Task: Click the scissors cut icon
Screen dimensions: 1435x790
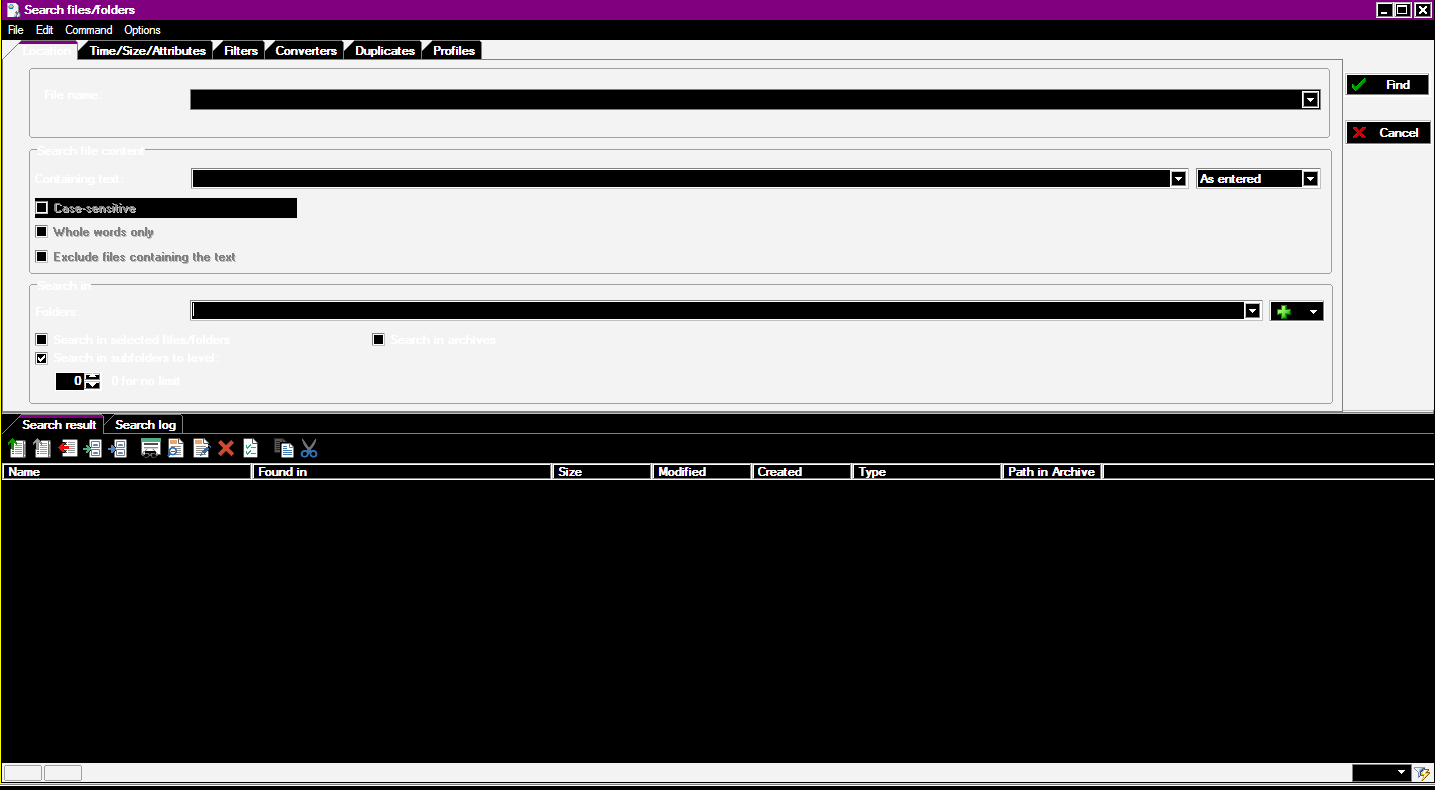Action: 309,449
